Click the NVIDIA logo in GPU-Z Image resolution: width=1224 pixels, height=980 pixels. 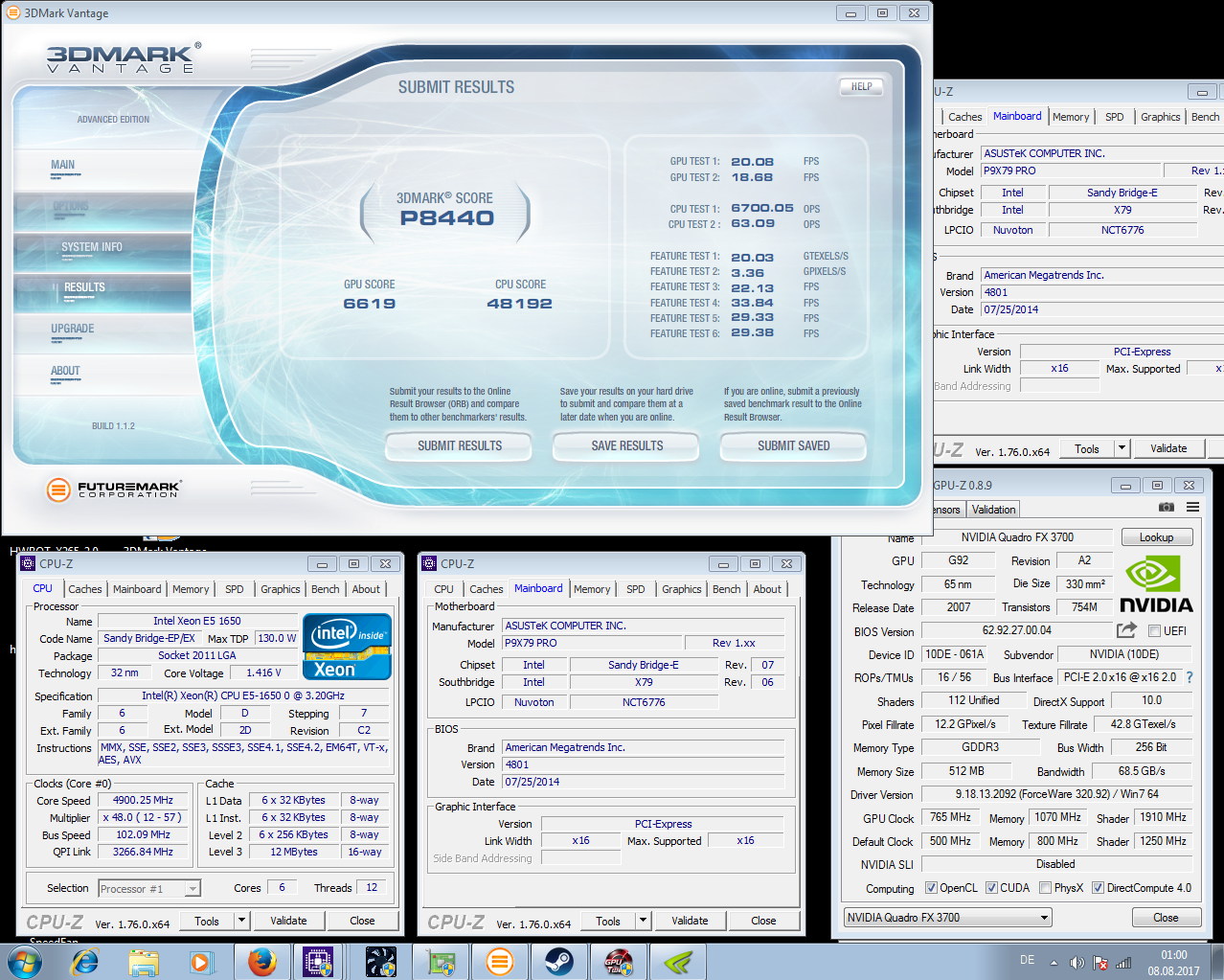pos(1156,584)
